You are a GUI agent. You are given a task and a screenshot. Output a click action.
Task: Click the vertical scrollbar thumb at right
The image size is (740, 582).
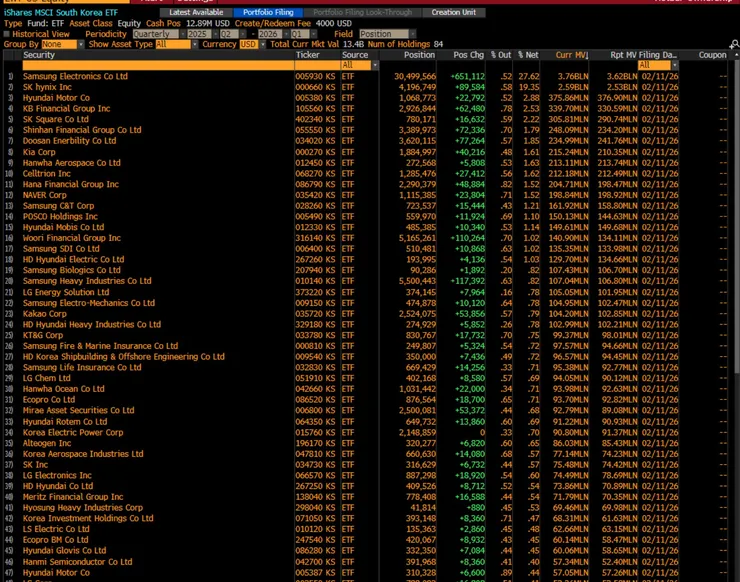pos(737,217)
